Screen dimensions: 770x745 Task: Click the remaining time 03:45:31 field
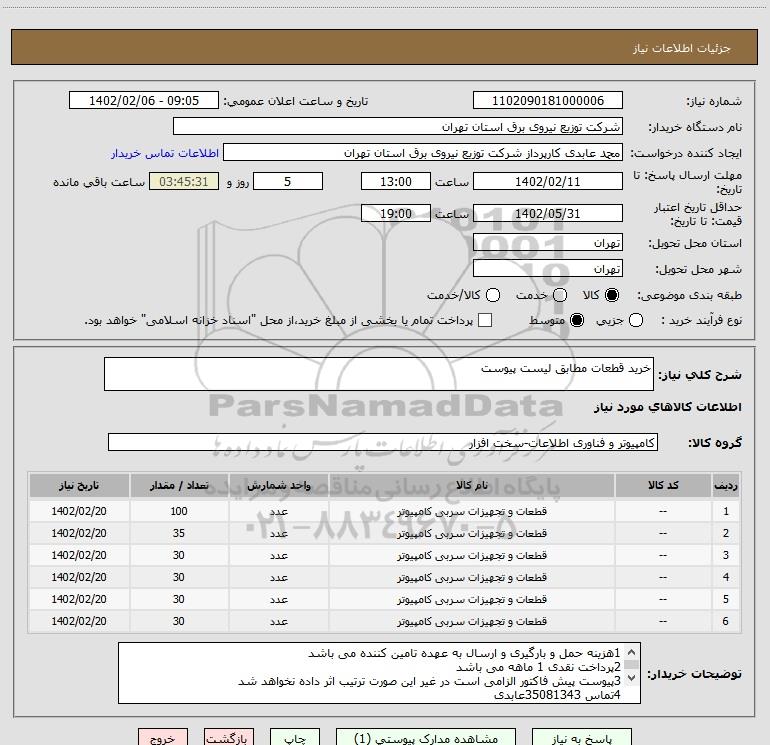[184, 181]
